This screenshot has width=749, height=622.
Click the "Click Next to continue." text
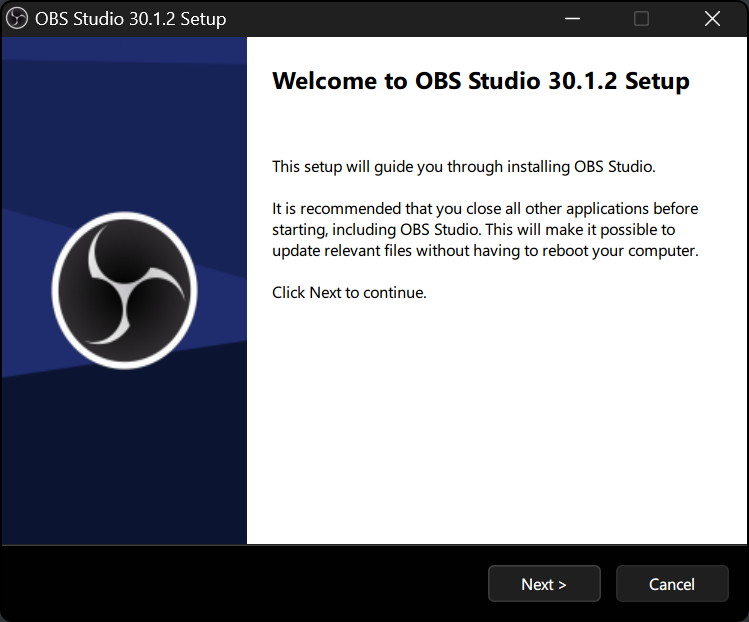tap(349, 293)
